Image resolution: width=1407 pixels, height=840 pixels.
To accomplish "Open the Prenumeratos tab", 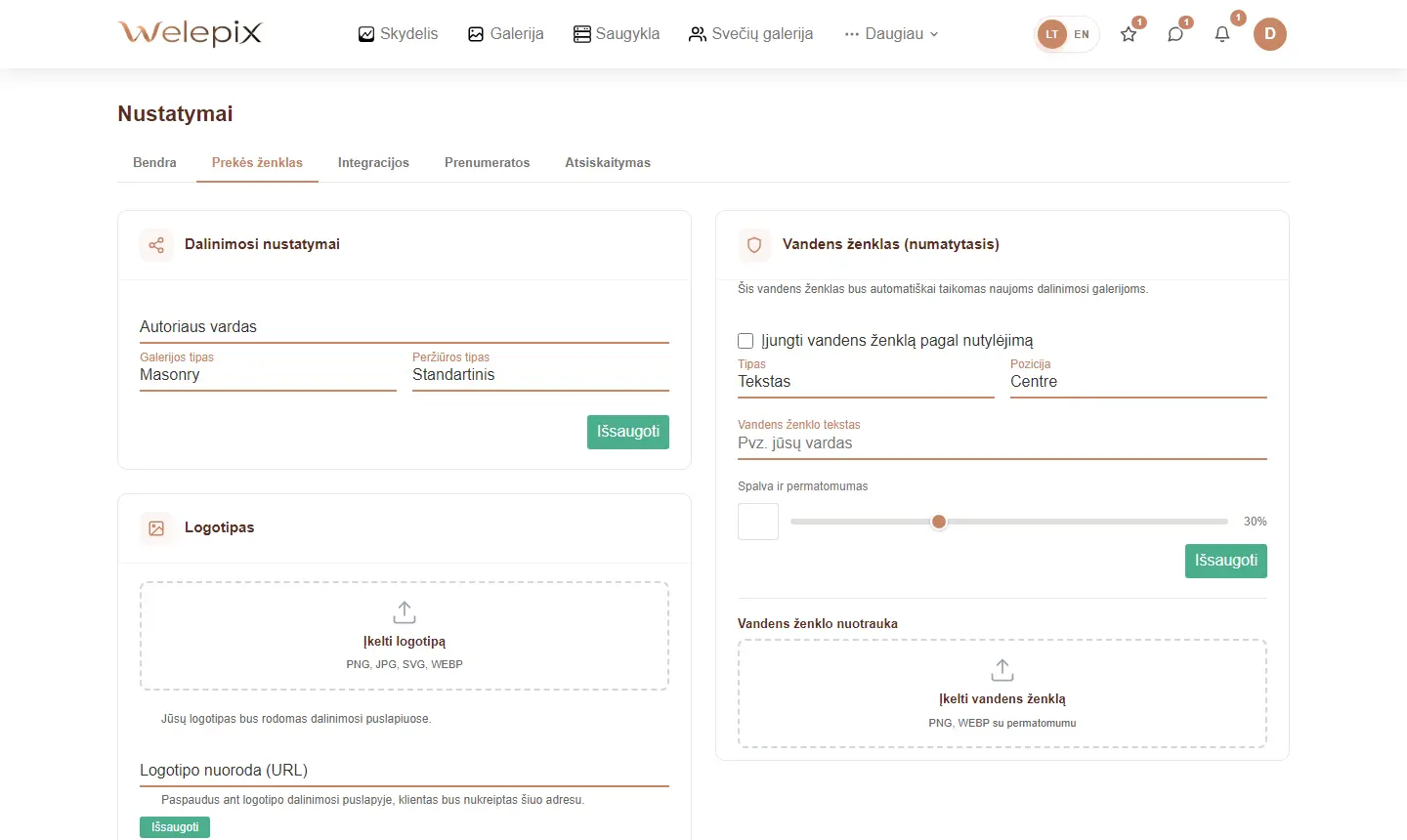I will coord(487,163).
